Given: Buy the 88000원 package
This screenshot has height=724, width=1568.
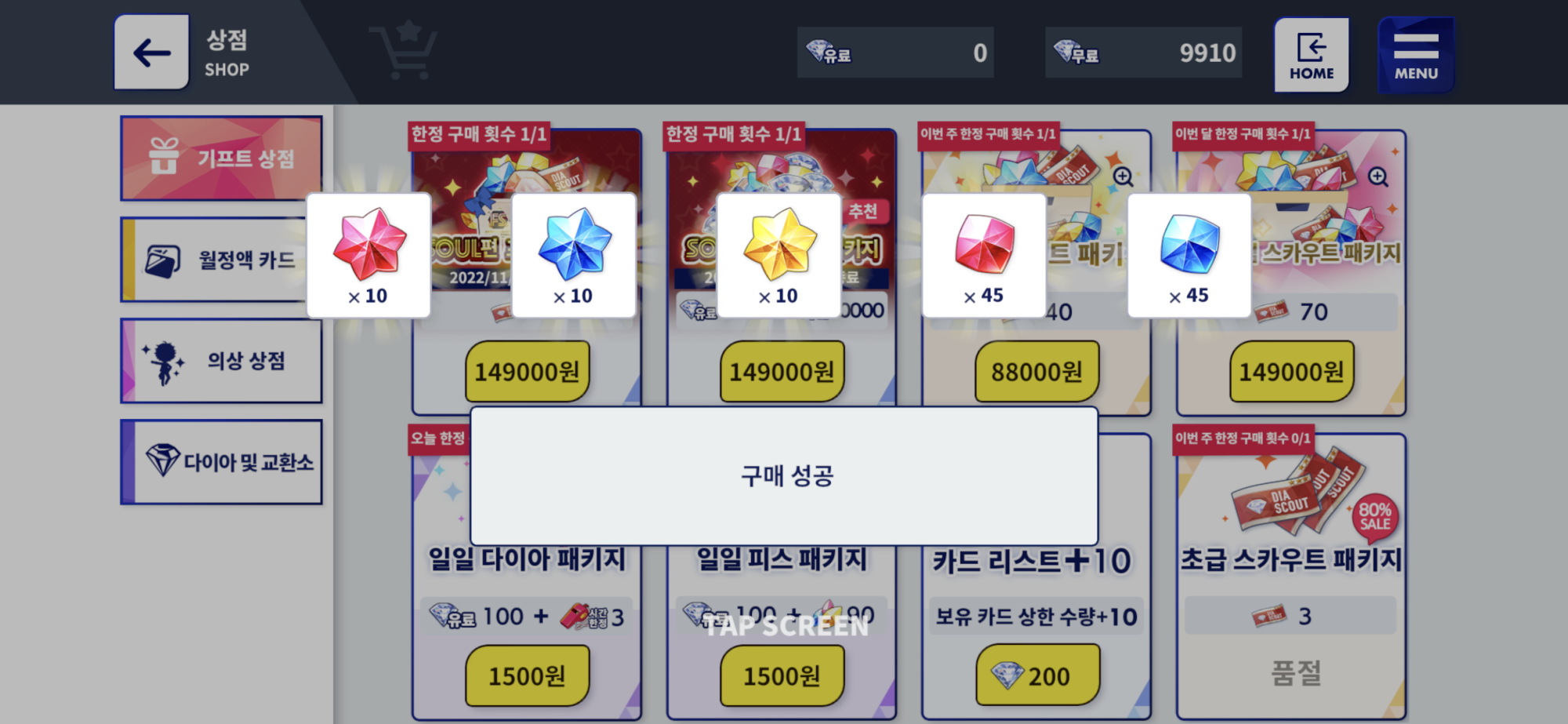Looking at the screenshot, I should (x=1036, y=371).
